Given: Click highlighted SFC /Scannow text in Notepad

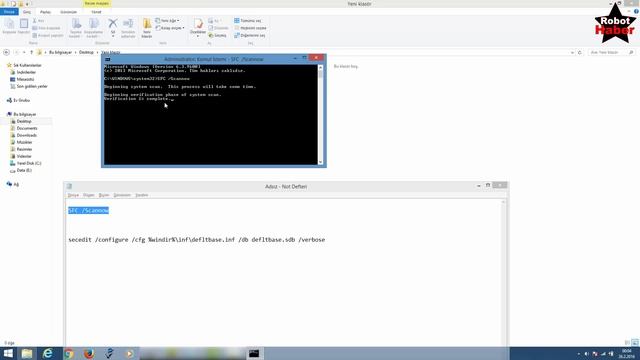Looking at the screenshot, I should [88, 210].
